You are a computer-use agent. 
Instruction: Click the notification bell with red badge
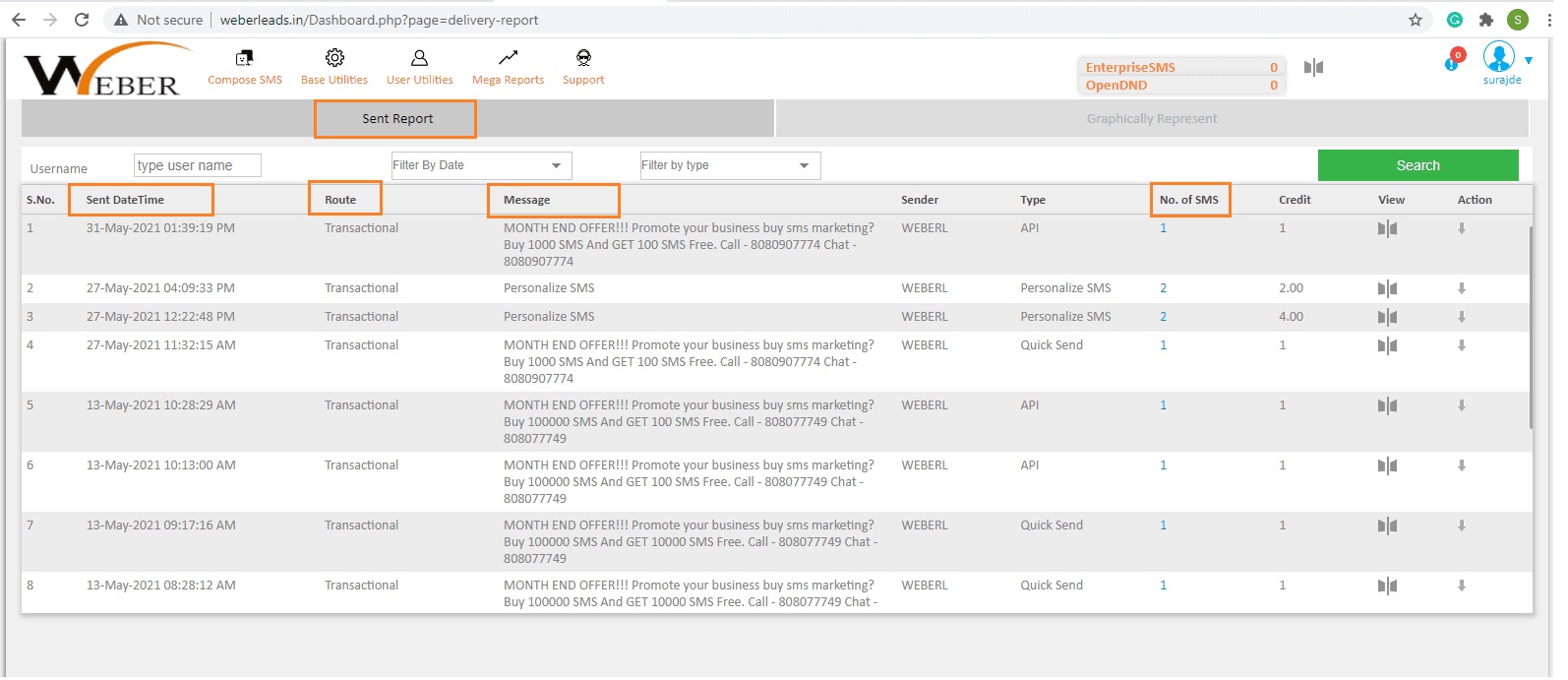[1454, 61]
